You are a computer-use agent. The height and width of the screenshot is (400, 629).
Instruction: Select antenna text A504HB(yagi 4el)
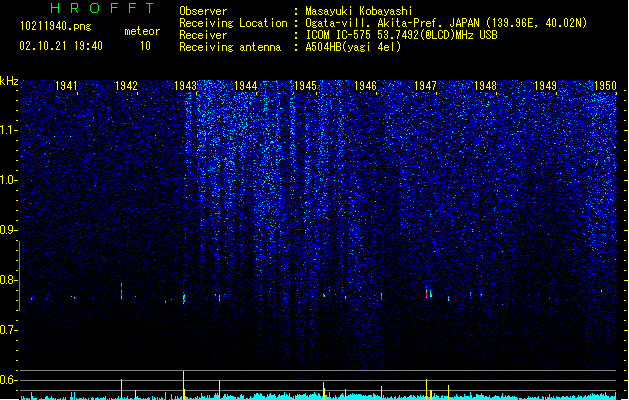[x=353, y=47]
